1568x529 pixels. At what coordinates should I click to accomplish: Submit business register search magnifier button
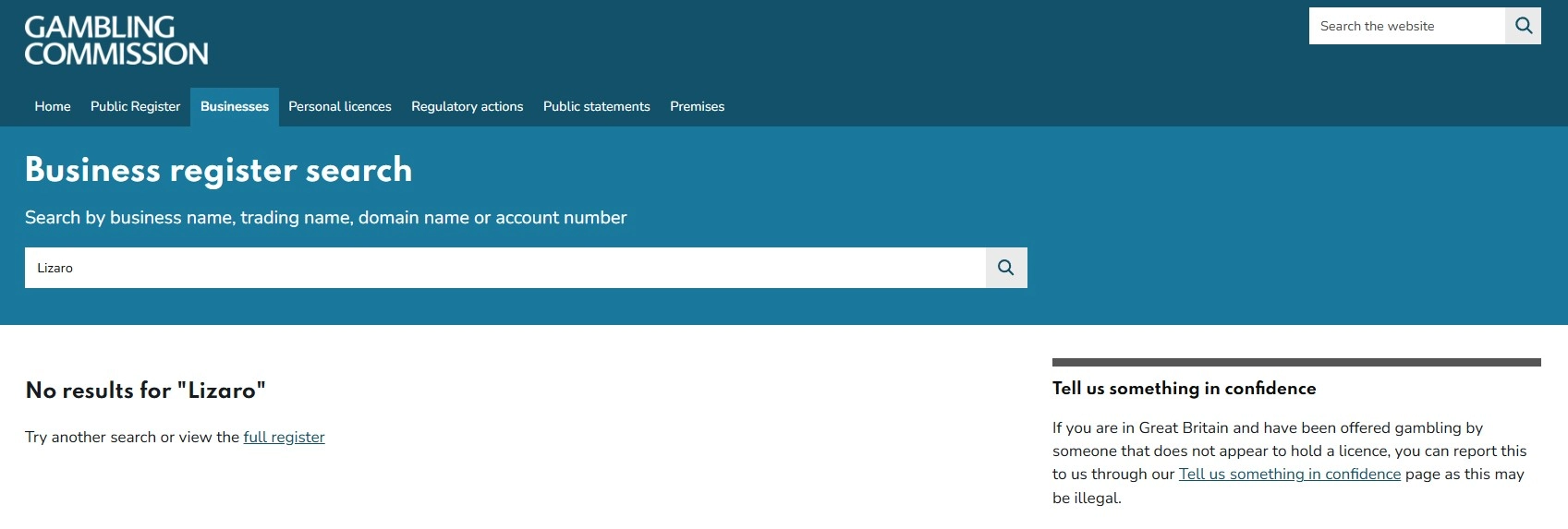[x=1006, y=268]
